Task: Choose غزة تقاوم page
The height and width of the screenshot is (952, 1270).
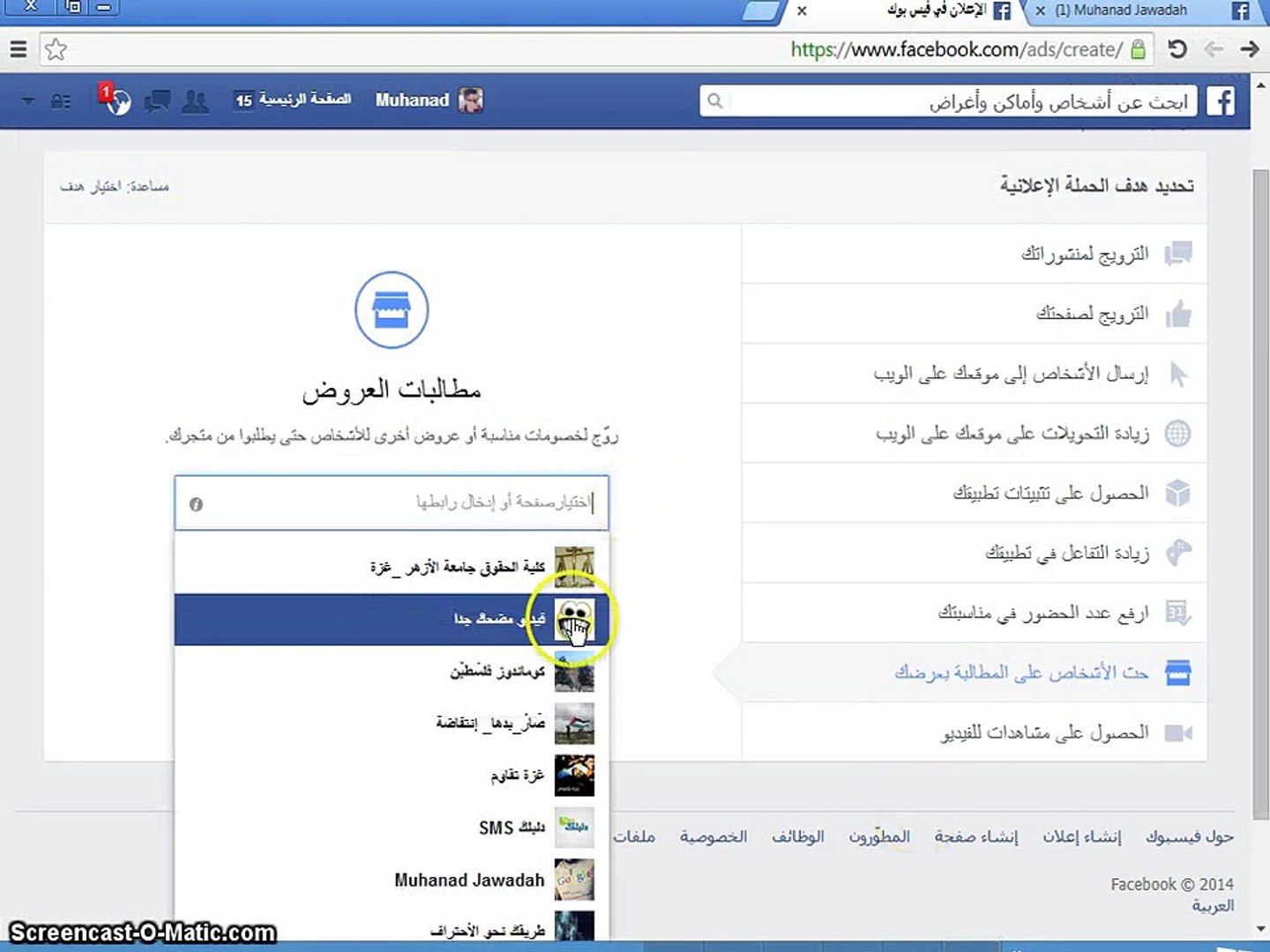Action: 392,776
